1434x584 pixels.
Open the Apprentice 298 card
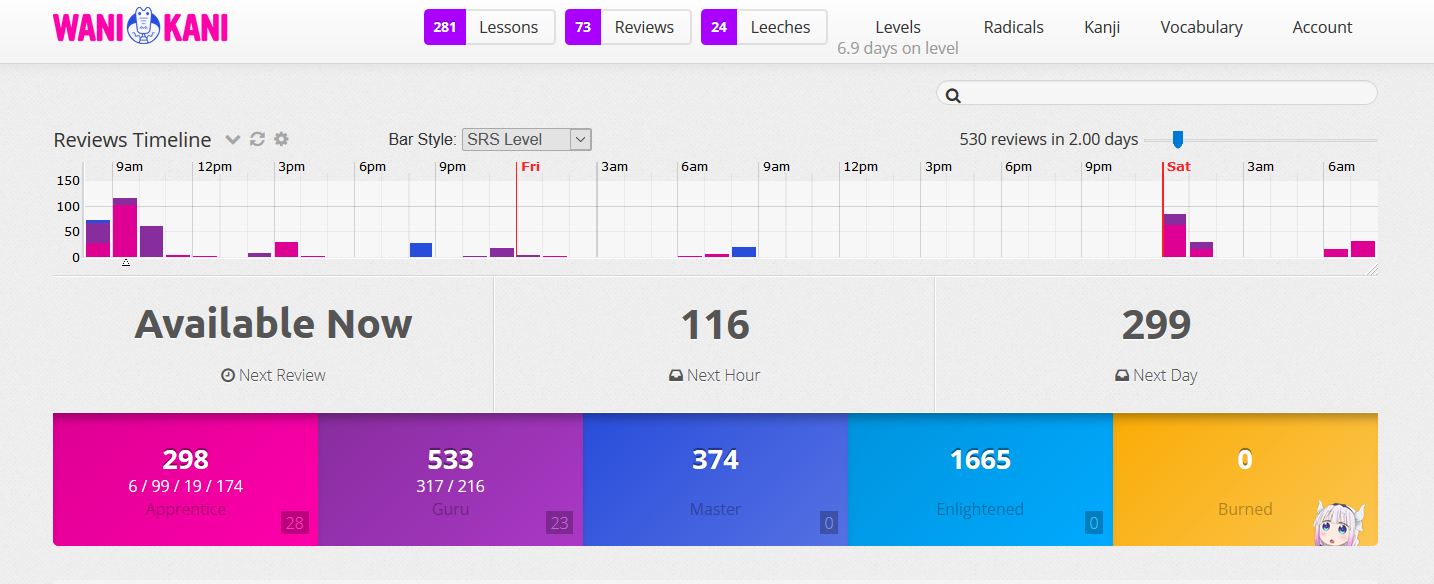click(185, 480)
